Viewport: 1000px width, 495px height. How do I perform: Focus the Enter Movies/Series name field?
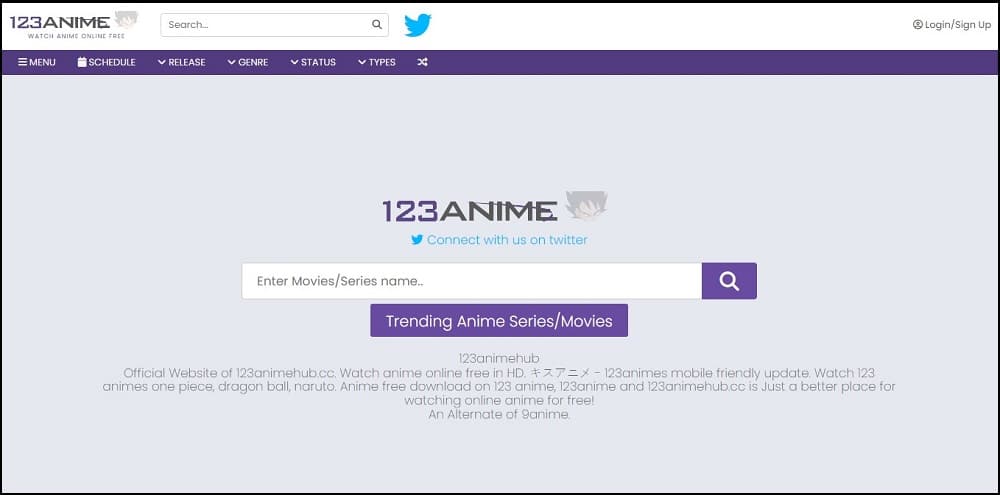point(472,281)
